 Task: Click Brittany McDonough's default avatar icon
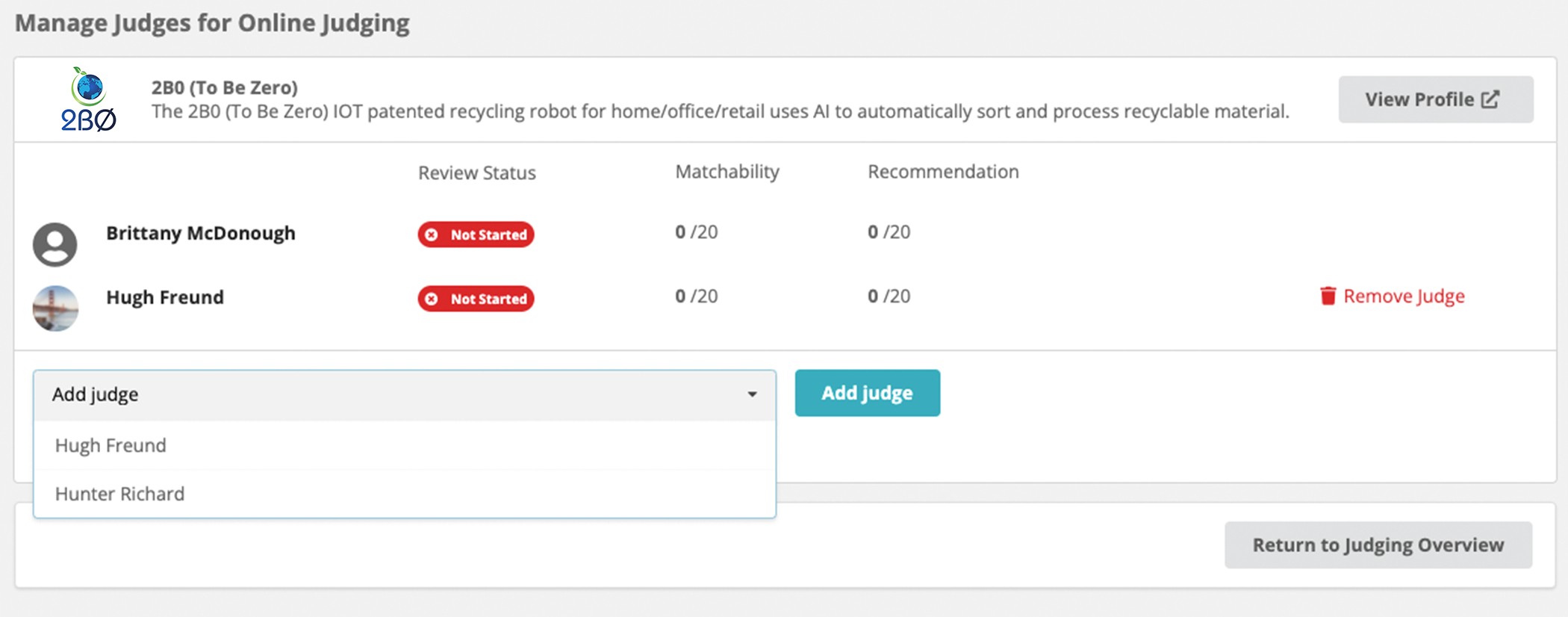[x=55, y=244]
